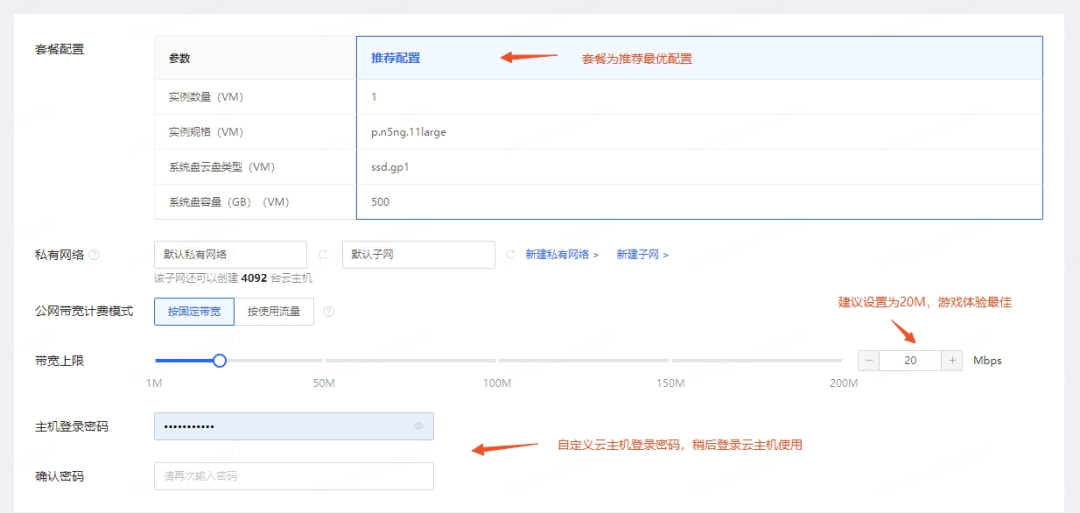Viewport: 1080px width, 513px height.
Task: Click the 系统盘容量（GB）（VM） row label
Action: tap(229, 202)
